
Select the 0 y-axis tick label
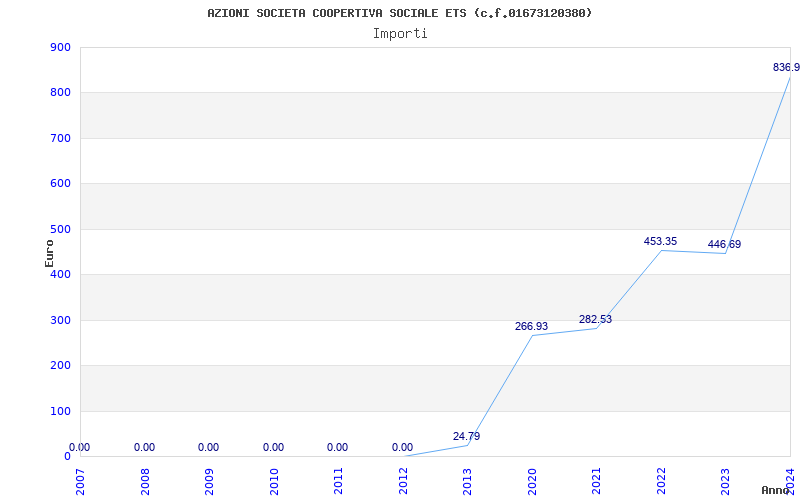pos(67,456)
